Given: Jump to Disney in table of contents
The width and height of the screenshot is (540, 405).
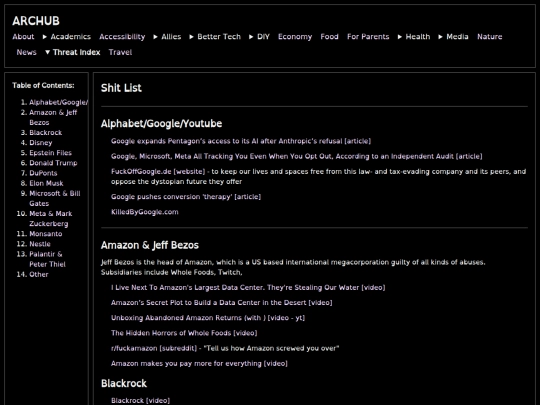Looking at the screenshot, I should (41, 143).
